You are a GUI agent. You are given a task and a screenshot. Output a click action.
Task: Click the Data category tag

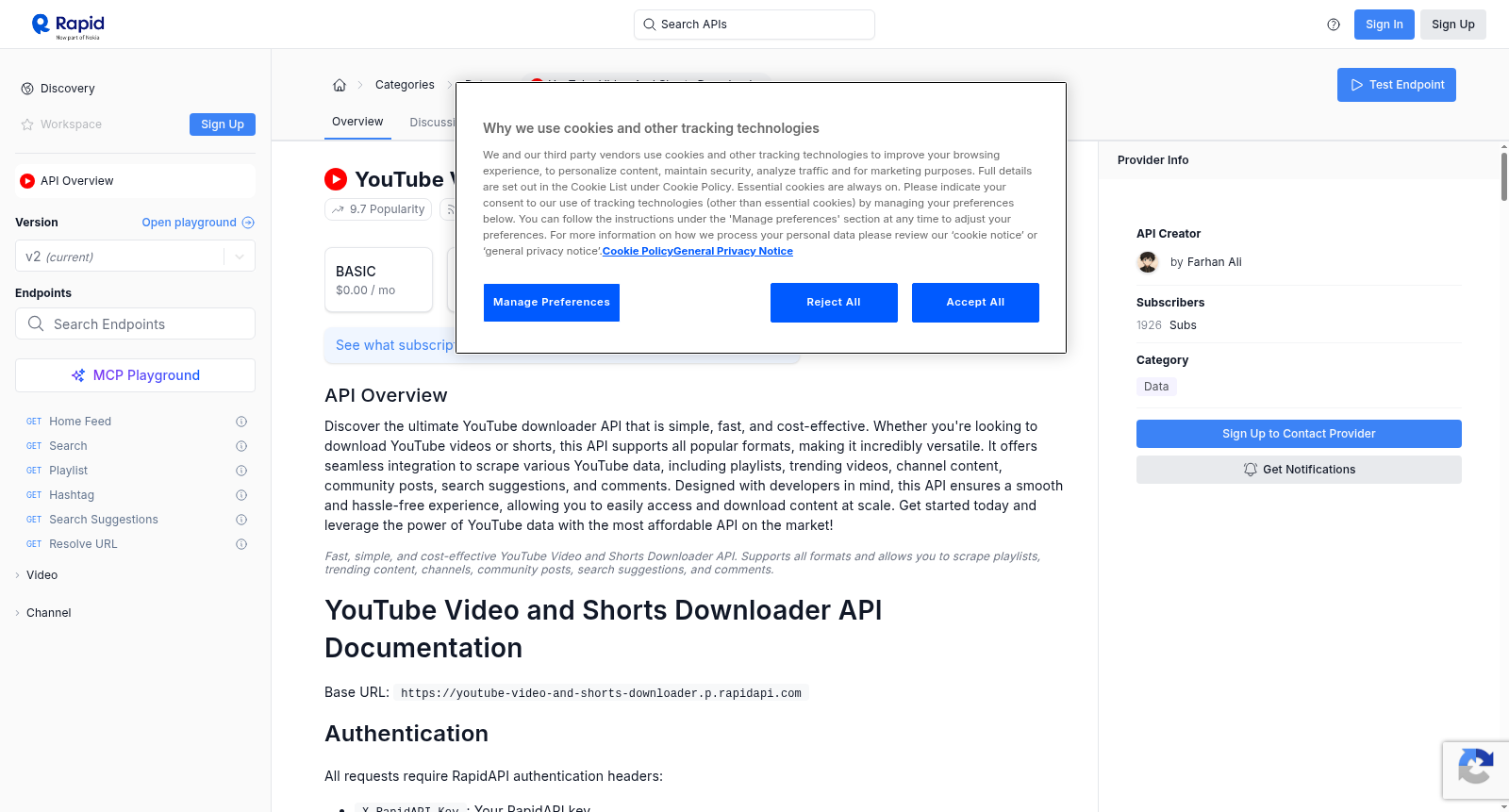click(1156, 387)
